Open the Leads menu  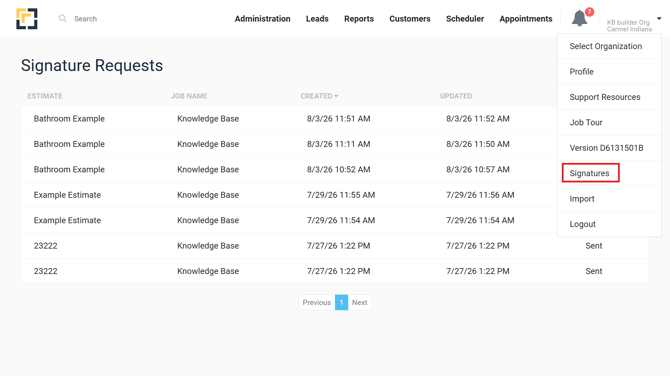pyautogui.click(x=317, y=19)
